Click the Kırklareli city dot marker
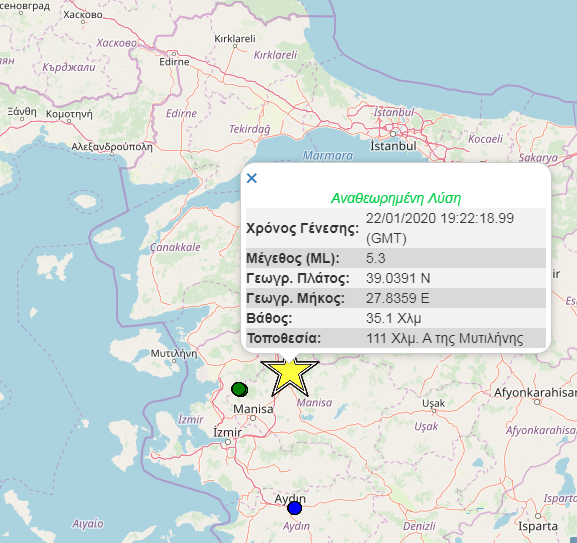 [235, 46]
